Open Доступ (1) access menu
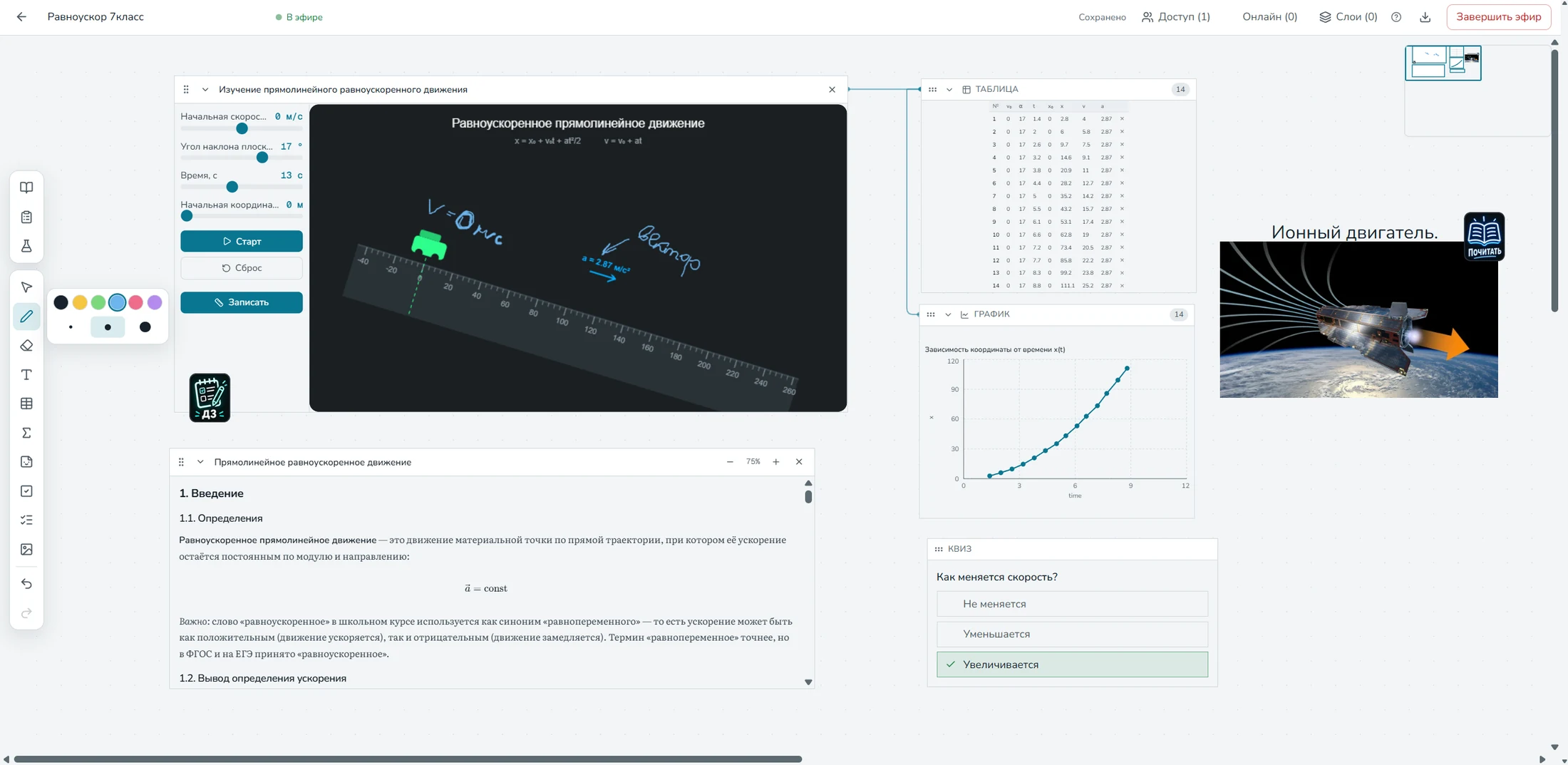The height and width of the screenshot is (765, 1568). click(1176, 17)
